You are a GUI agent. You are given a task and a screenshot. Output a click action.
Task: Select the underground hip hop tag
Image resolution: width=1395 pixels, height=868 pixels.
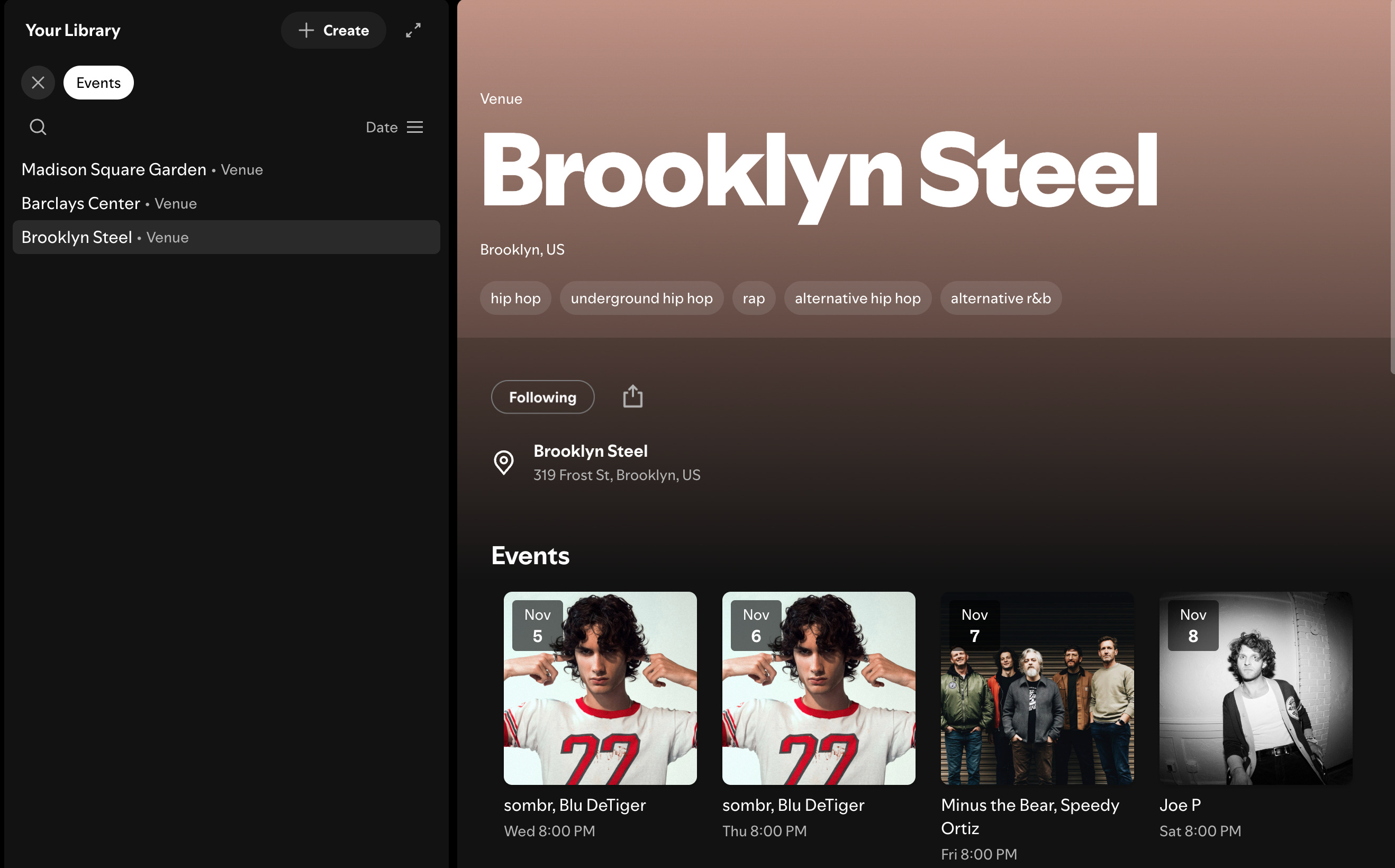pyautogui.click(x=641, y=299)
